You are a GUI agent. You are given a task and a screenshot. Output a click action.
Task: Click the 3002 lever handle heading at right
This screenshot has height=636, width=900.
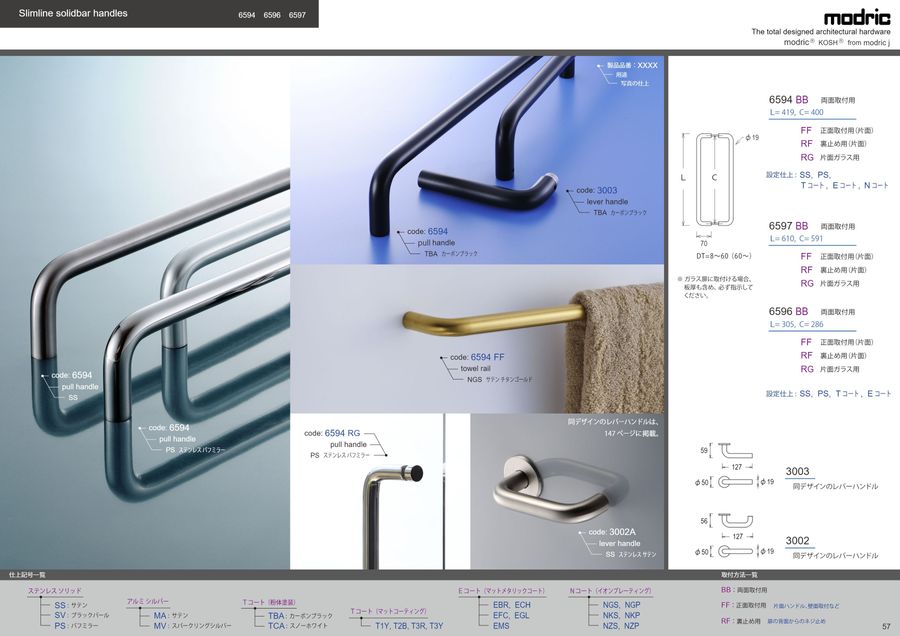click(797, 540)
